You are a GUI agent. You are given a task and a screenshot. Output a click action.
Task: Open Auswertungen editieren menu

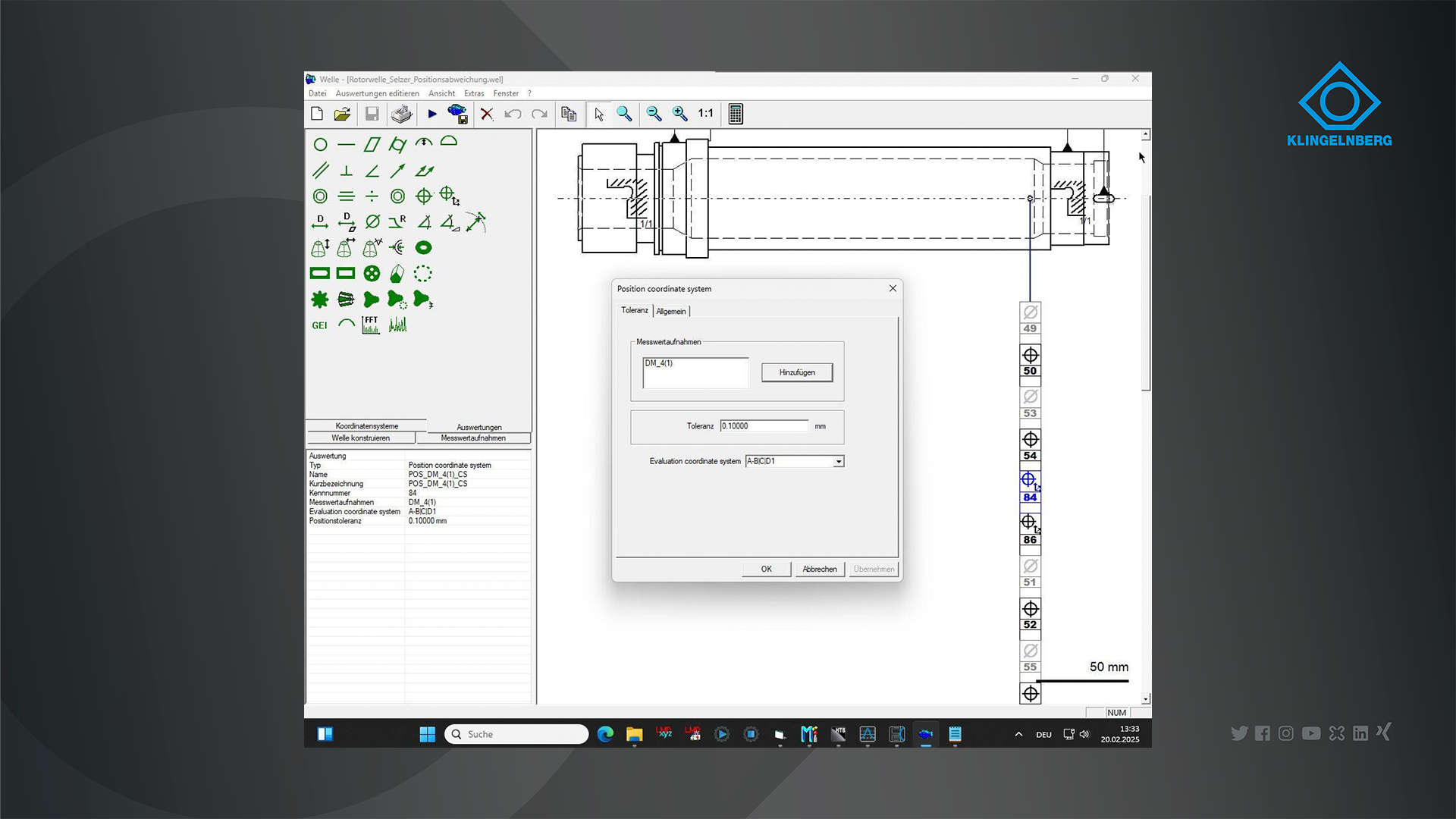pyautogui.click(x=377, y=93)
